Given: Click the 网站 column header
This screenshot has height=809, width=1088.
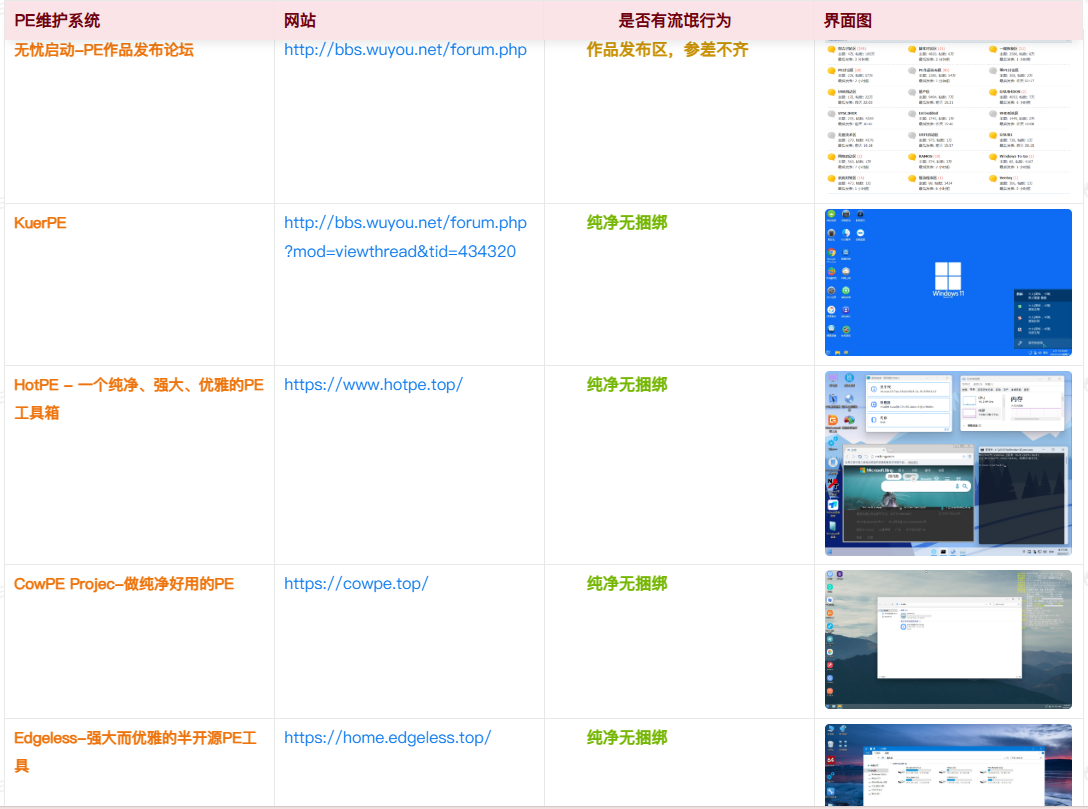Looking at the screenshot, I should point(300,20).
